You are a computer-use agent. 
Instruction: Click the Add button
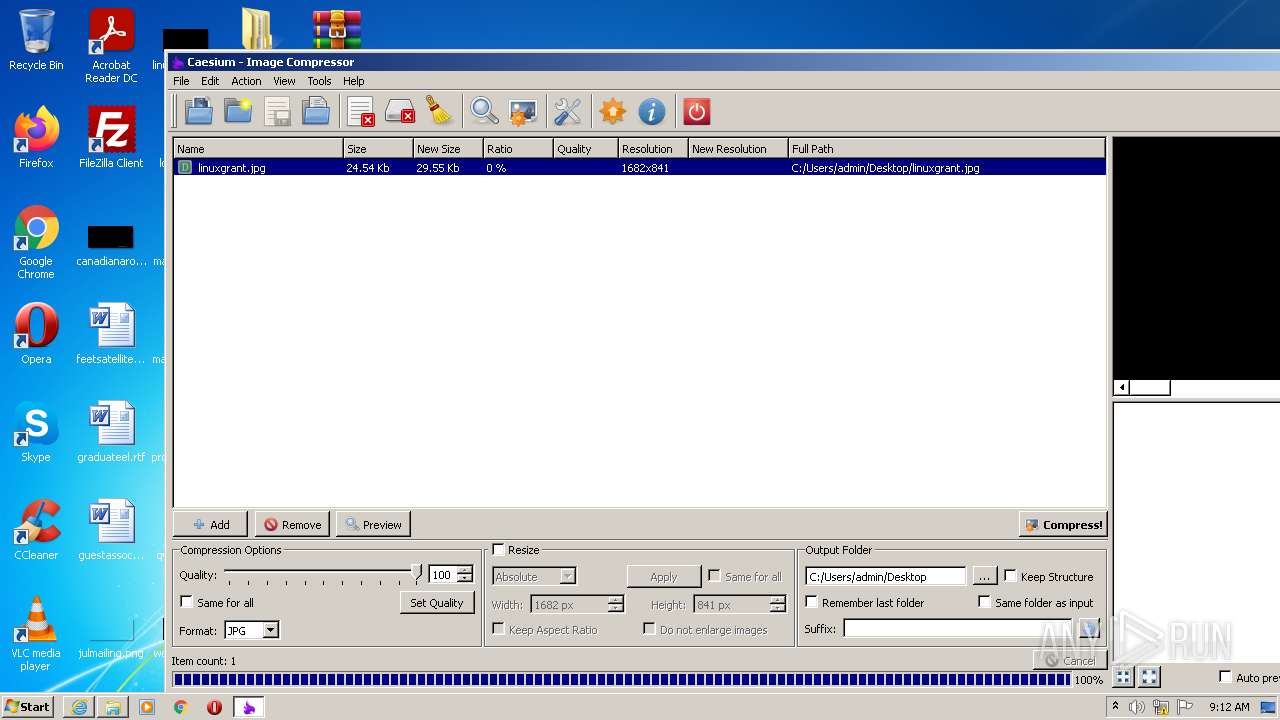pos(210,524)
